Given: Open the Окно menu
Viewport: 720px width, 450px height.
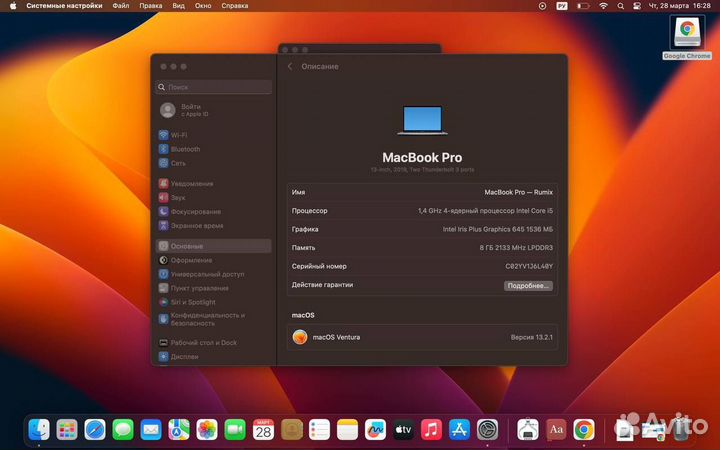Looking at the screenshot, I should (203, 6).
